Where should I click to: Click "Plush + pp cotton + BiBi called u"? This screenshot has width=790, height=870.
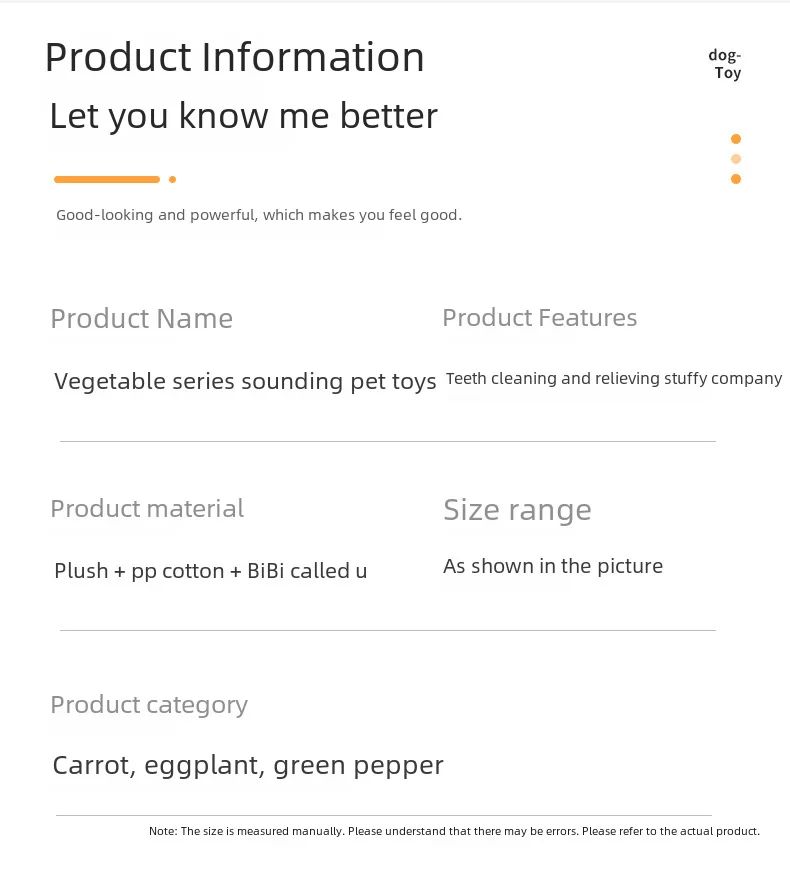(210, 571)
